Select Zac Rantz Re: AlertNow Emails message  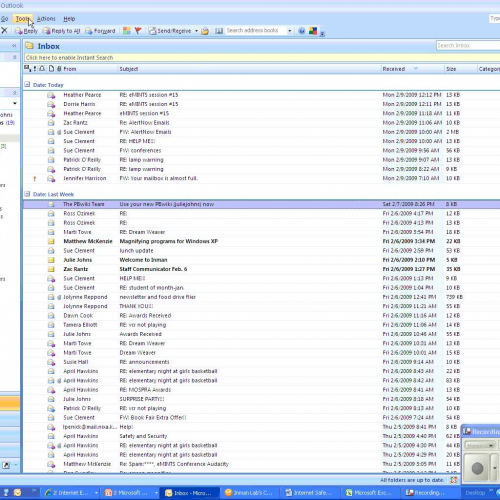(x=262, y=123)
